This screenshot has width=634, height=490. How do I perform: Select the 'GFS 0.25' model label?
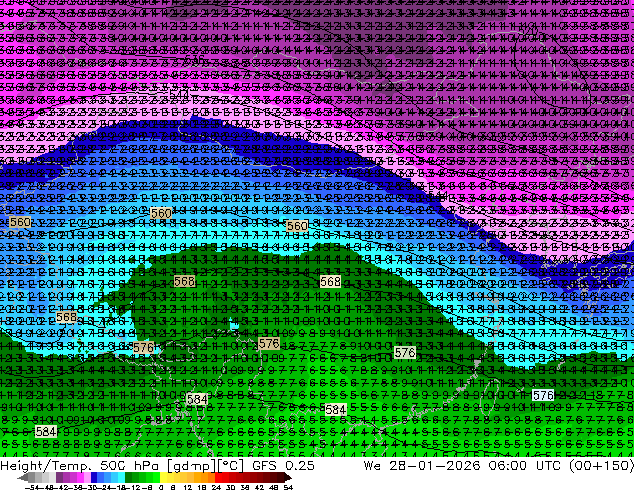coord(283,466)
